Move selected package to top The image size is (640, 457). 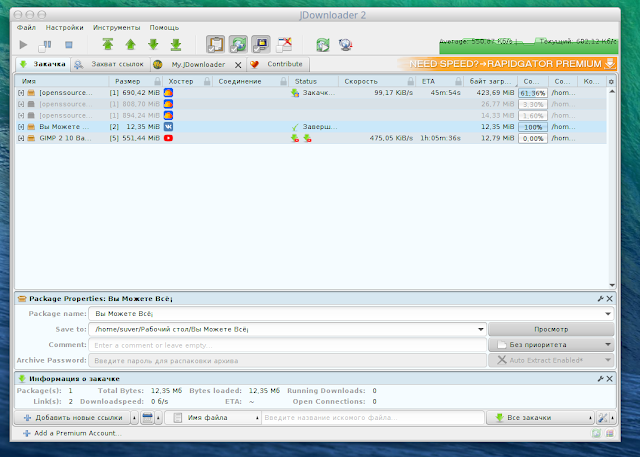click(108, 44)
